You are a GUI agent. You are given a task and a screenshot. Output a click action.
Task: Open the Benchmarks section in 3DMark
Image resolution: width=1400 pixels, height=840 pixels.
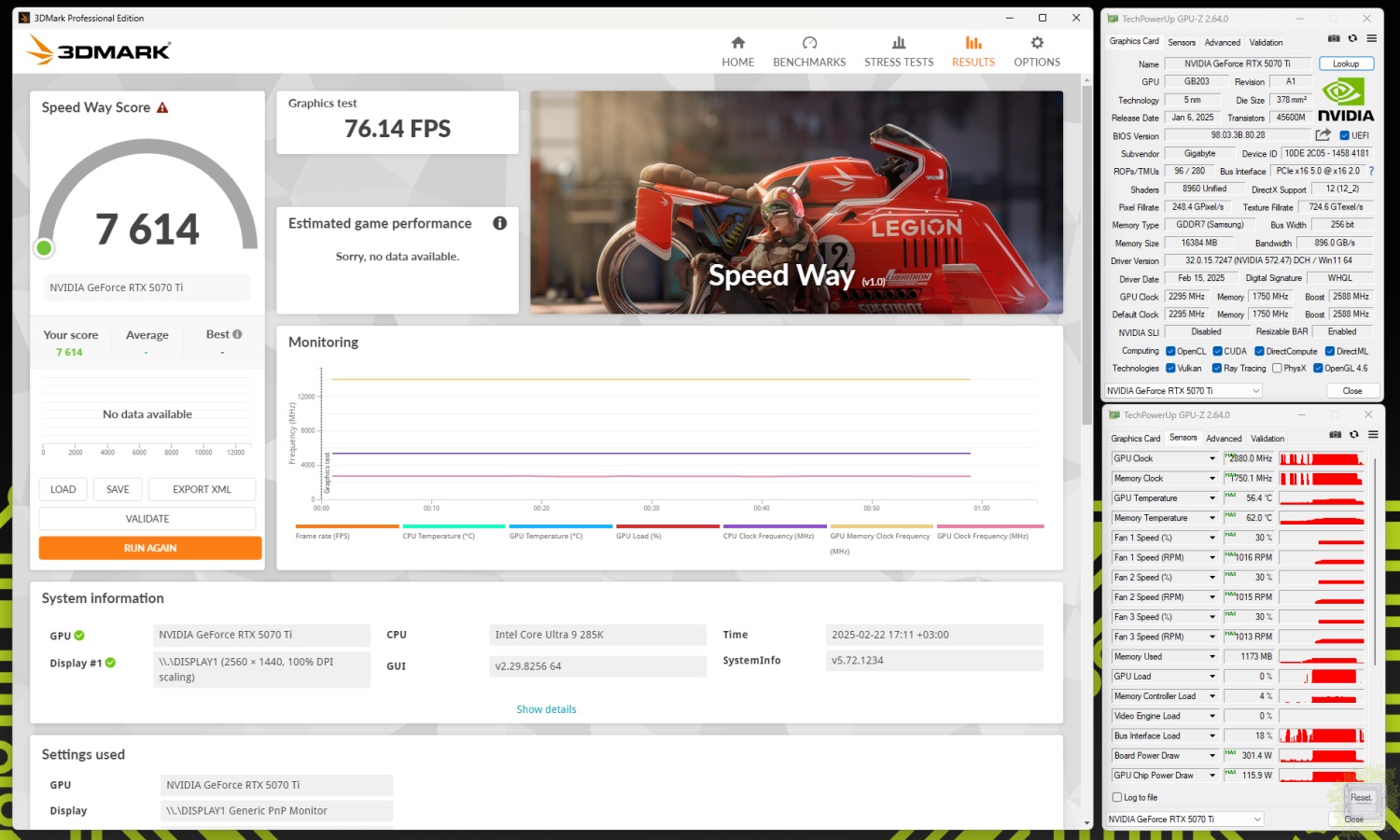(x=809, y=52)
